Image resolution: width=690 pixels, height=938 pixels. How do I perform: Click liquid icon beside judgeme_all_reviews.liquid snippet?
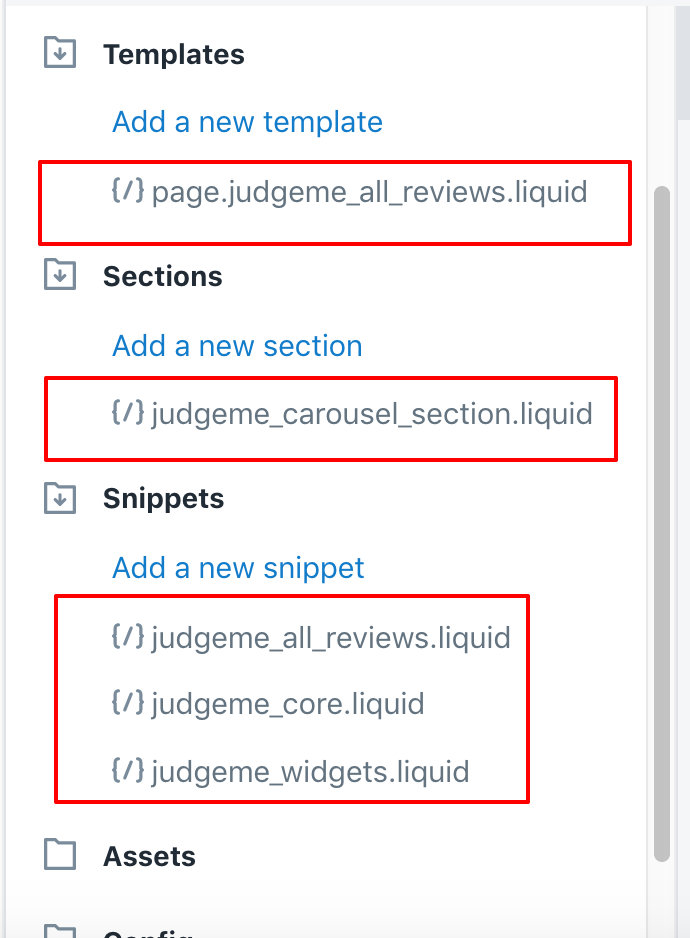[127, 635]
